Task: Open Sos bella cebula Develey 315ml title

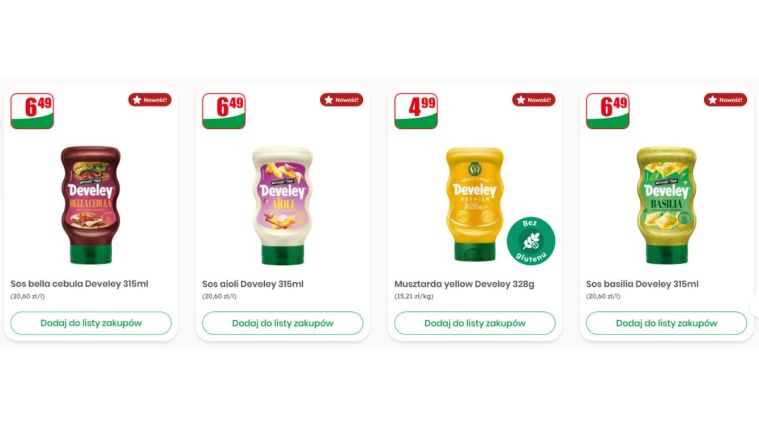Action: [79, 284]
